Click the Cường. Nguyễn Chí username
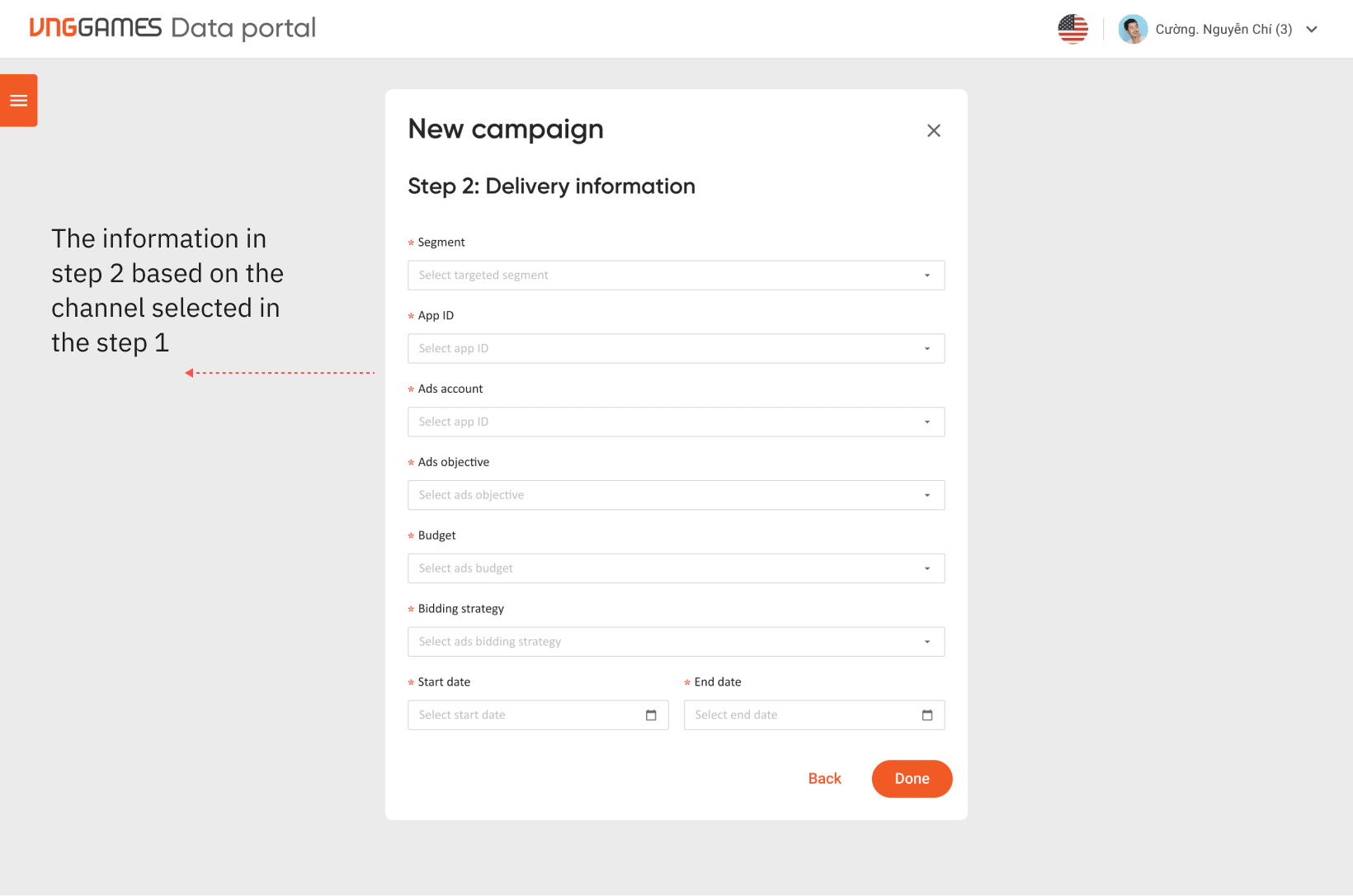Viewport: 1353px width, 896px height. [x=1223, y=30]
